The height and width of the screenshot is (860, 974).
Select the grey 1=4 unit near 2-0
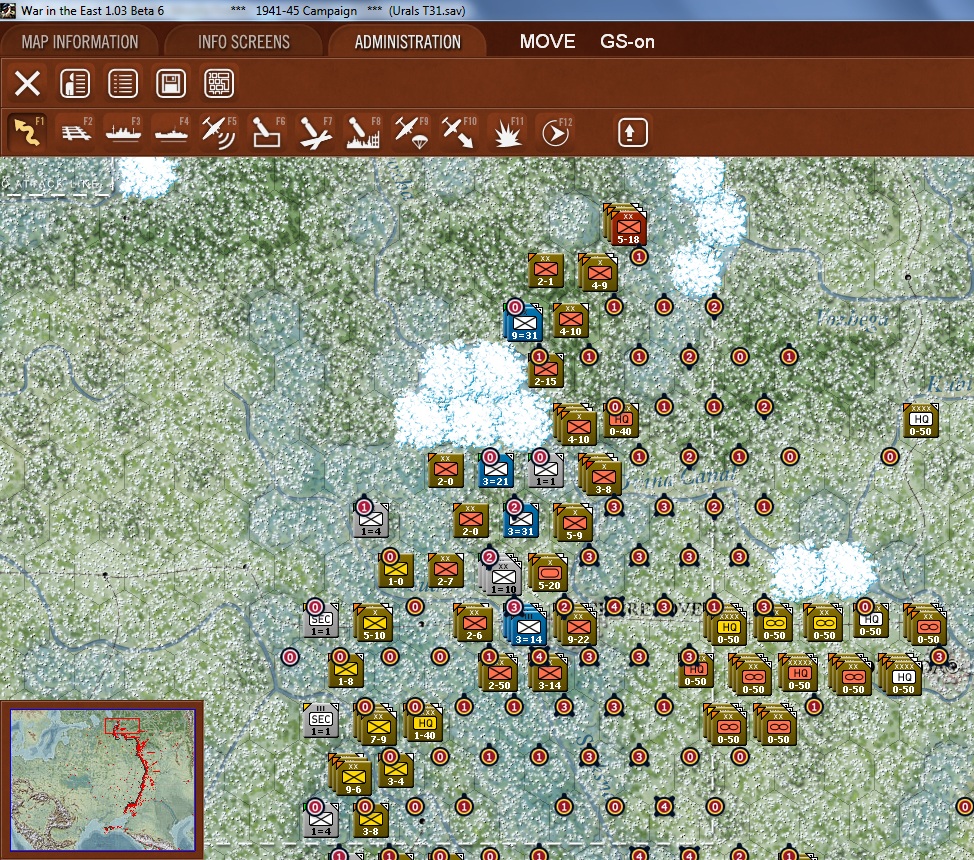(371, 519)
